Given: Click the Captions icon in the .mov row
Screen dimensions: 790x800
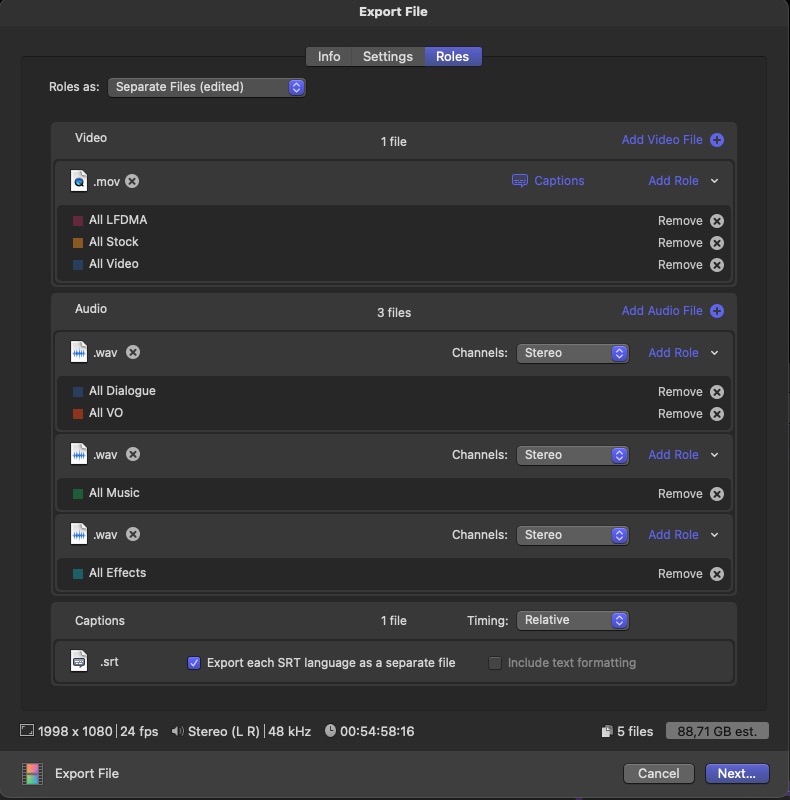Looking at the screenshot, I should (x=519, y=181).
